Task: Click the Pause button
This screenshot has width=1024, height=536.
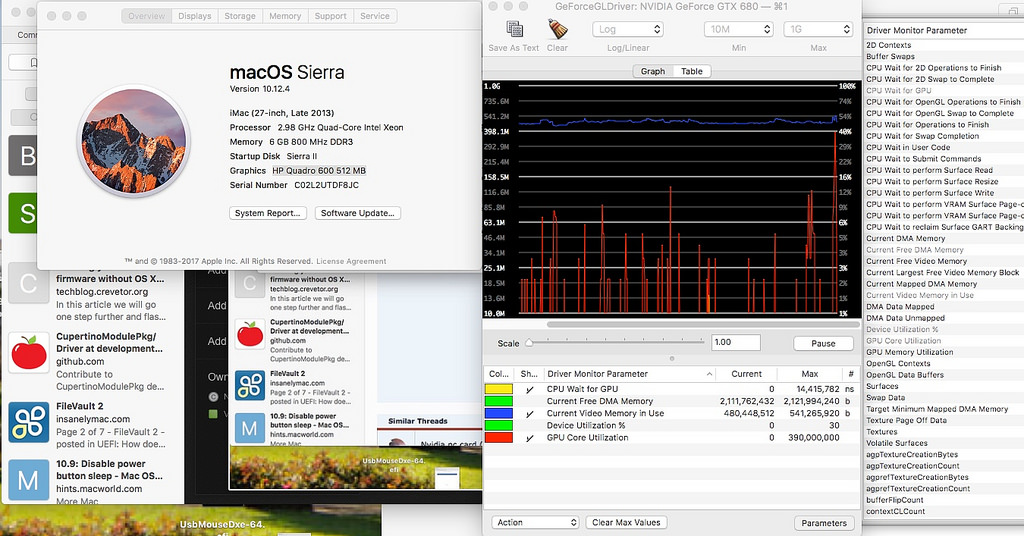Action: click(823, 343)
